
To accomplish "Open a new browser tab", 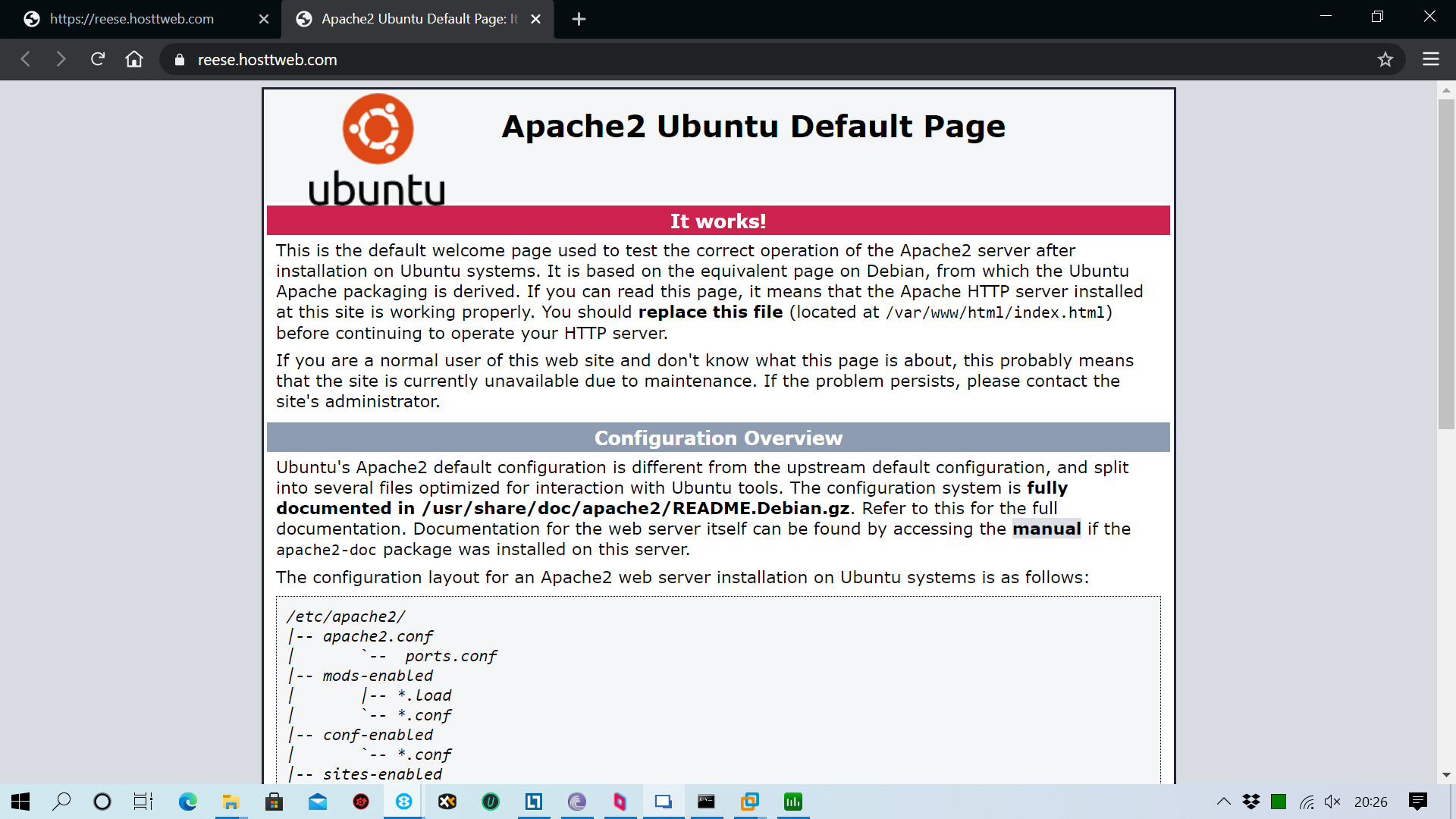I will click(x=579, y=19).
